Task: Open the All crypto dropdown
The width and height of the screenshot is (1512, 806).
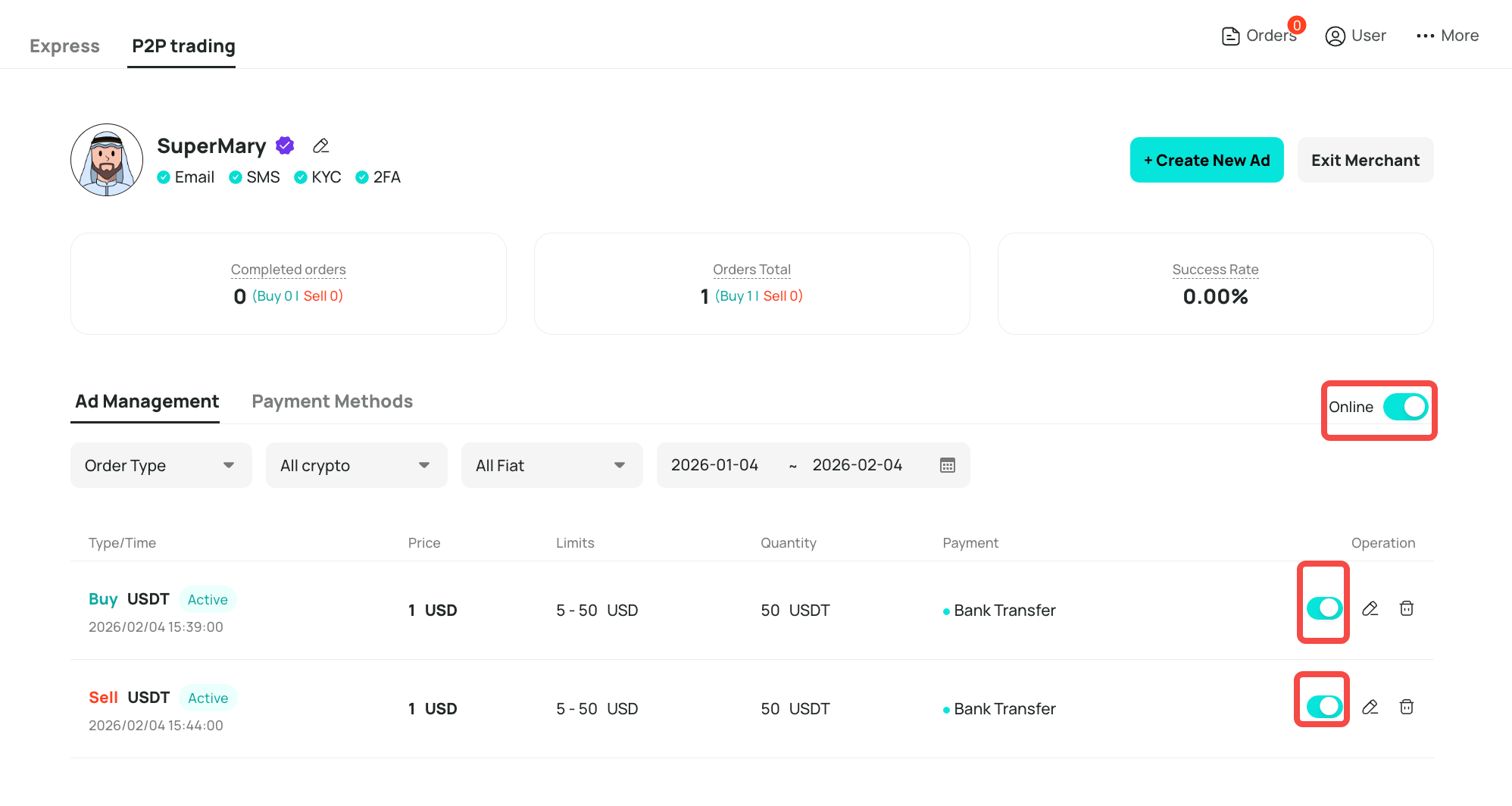Action: (356, 465)
